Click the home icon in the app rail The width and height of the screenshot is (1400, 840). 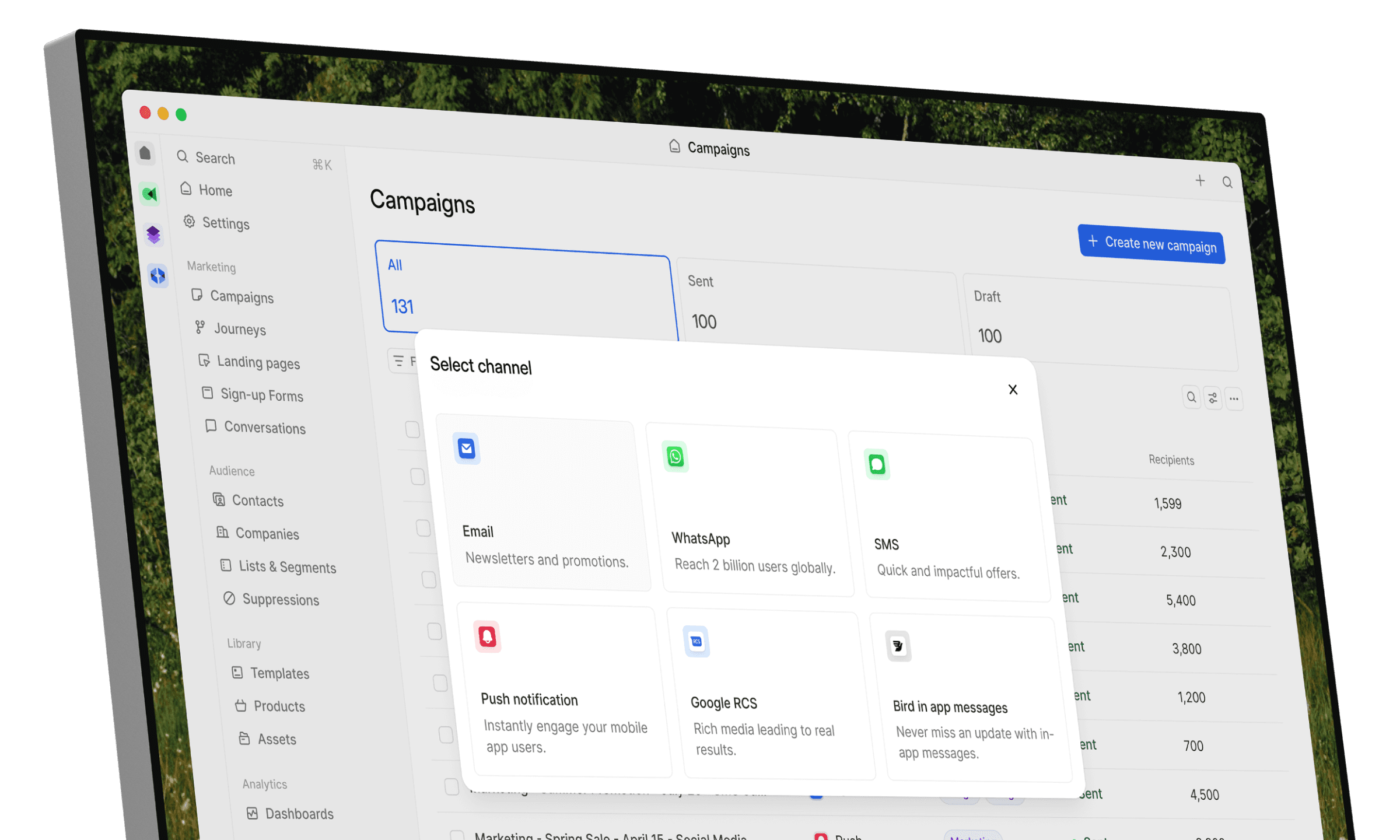point(145,153)
